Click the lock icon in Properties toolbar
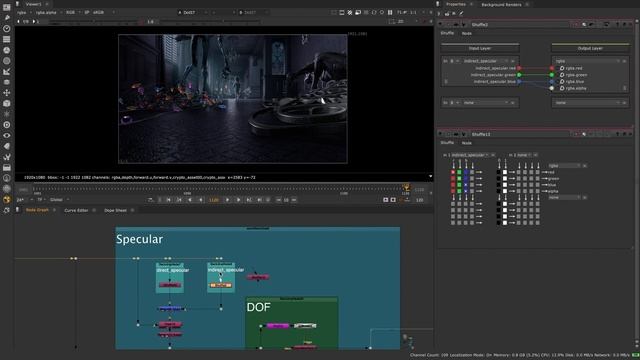This screenshot has width=640, height=360. (x=447, y=13)
